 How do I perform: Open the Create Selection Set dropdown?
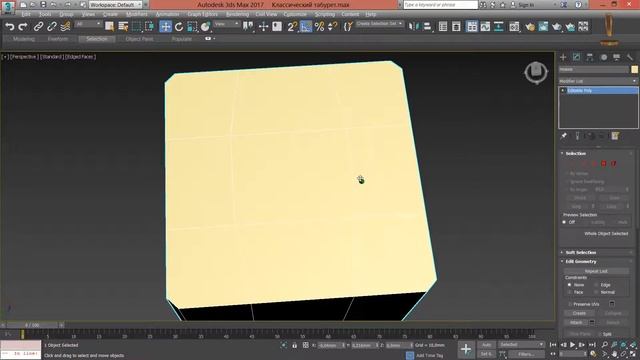[379, 24]
